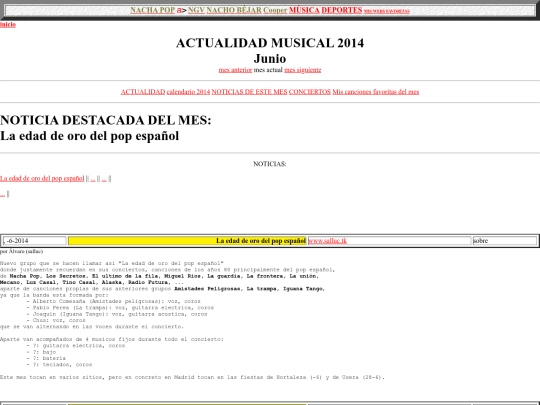Click the line '- ?: batería'
This screenshot has width=540, height=405.
click(x=46, y=358)
